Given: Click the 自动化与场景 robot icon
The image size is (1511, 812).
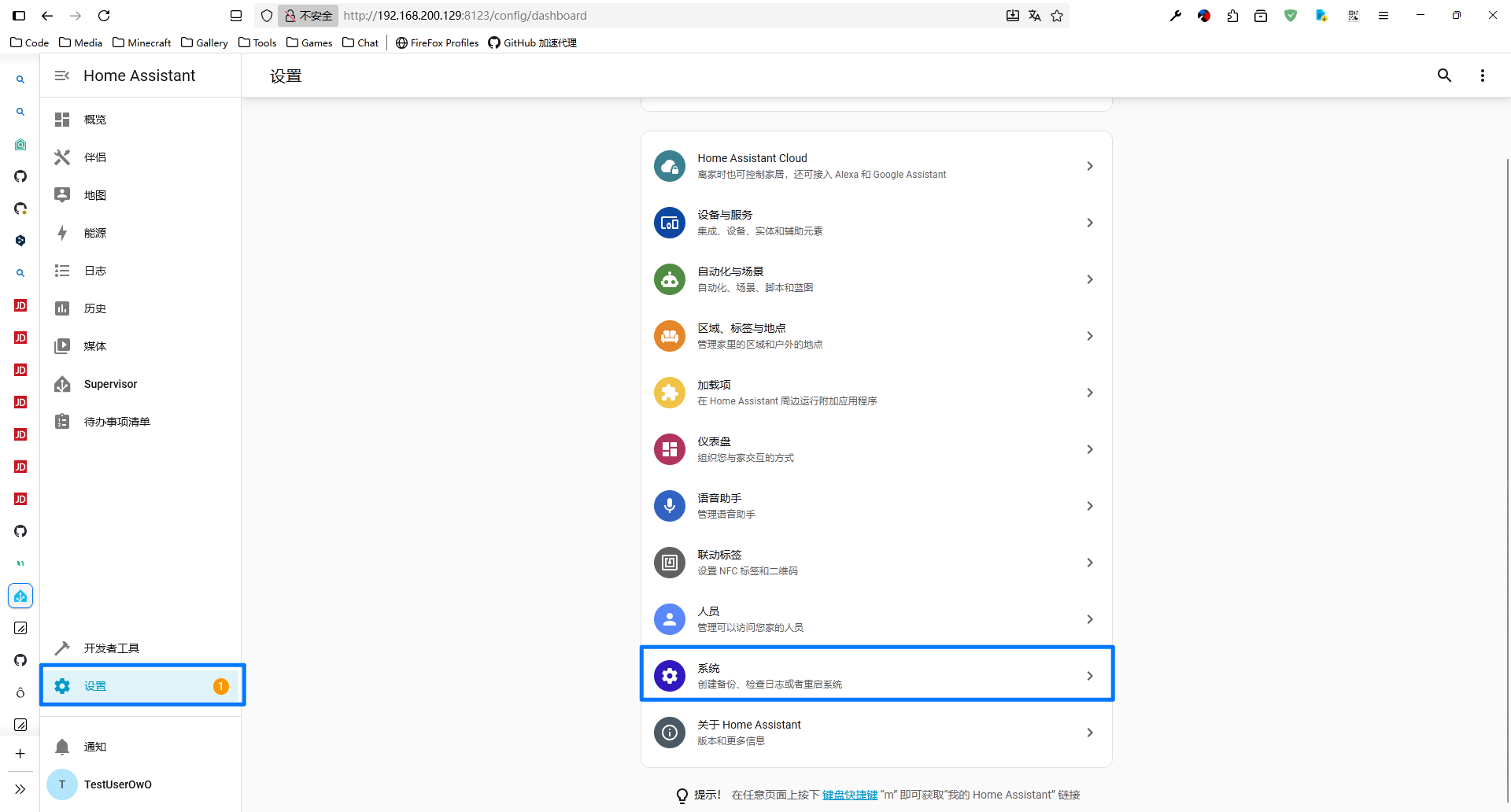Looking at the screenshot, I should pyautogui.click(x=669, y=279).
